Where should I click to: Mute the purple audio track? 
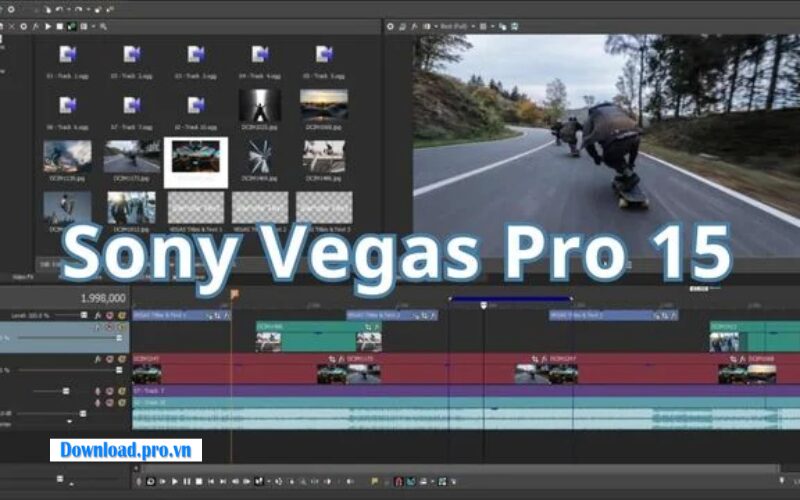pyautogui.click(x=109, y=391)
